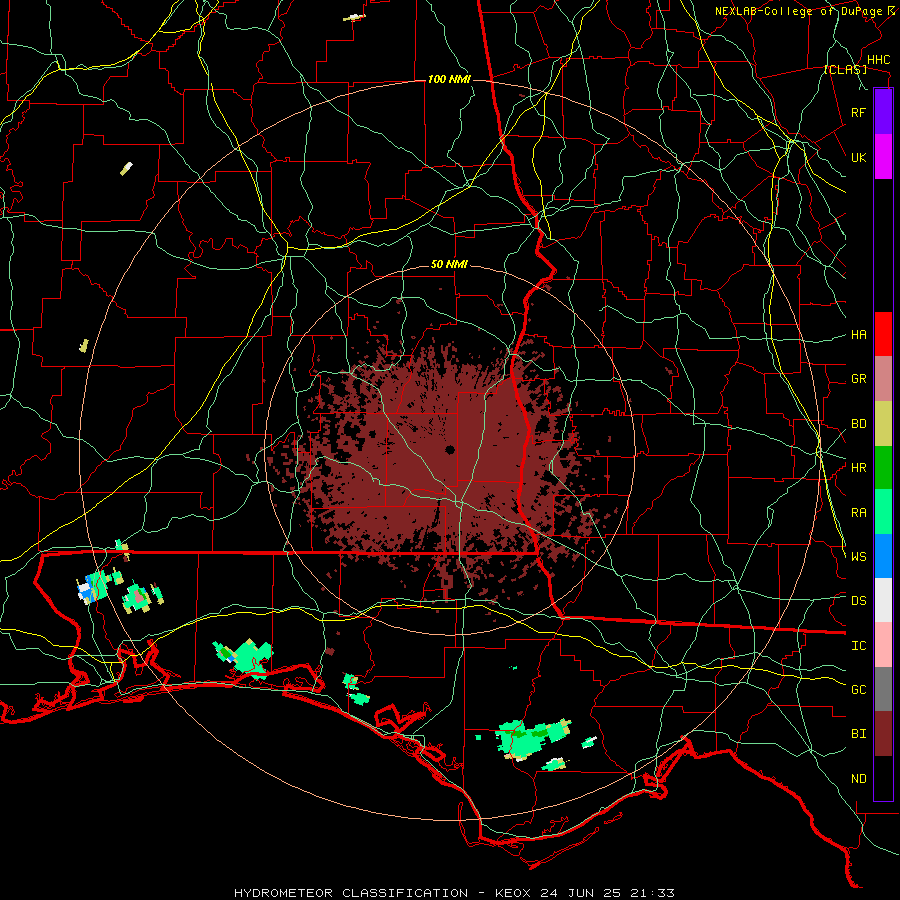Click the 'ND' legend label text
The height and width of the screenshot is (900, 900).
coord(858,779)
